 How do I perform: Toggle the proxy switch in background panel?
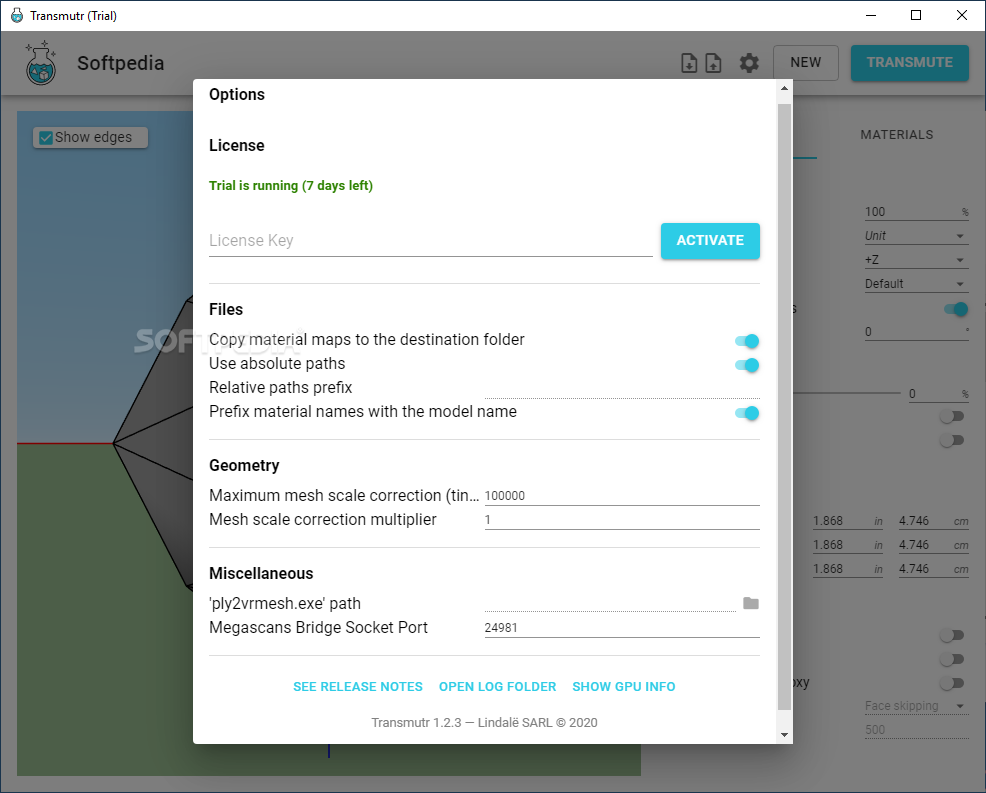pyautogui.click(x=952, y=683)
